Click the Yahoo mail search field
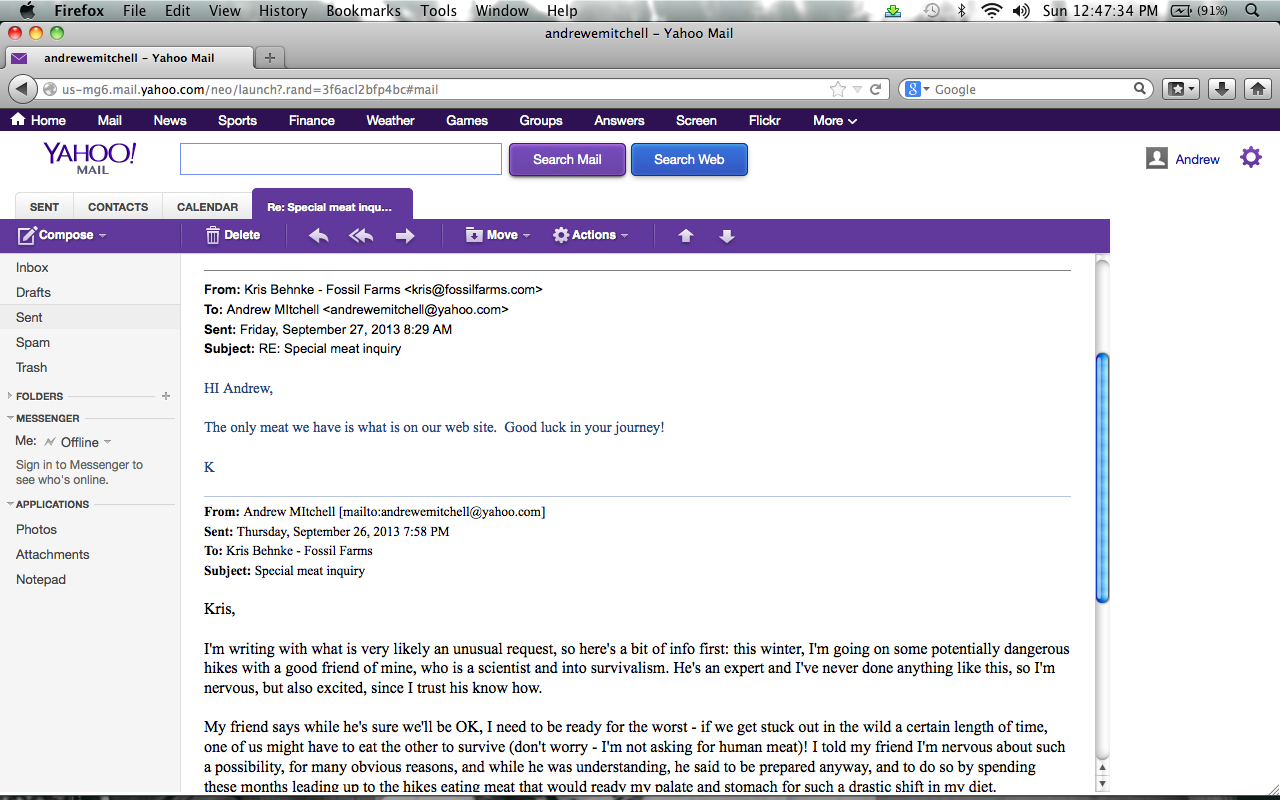 tap(341, 159)
